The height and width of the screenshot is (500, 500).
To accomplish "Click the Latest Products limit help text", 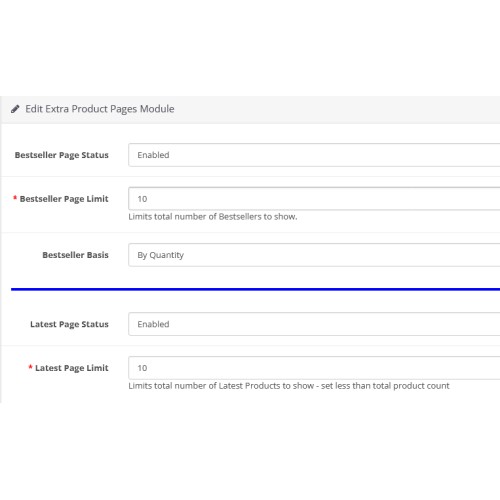I will pos(289,386).
